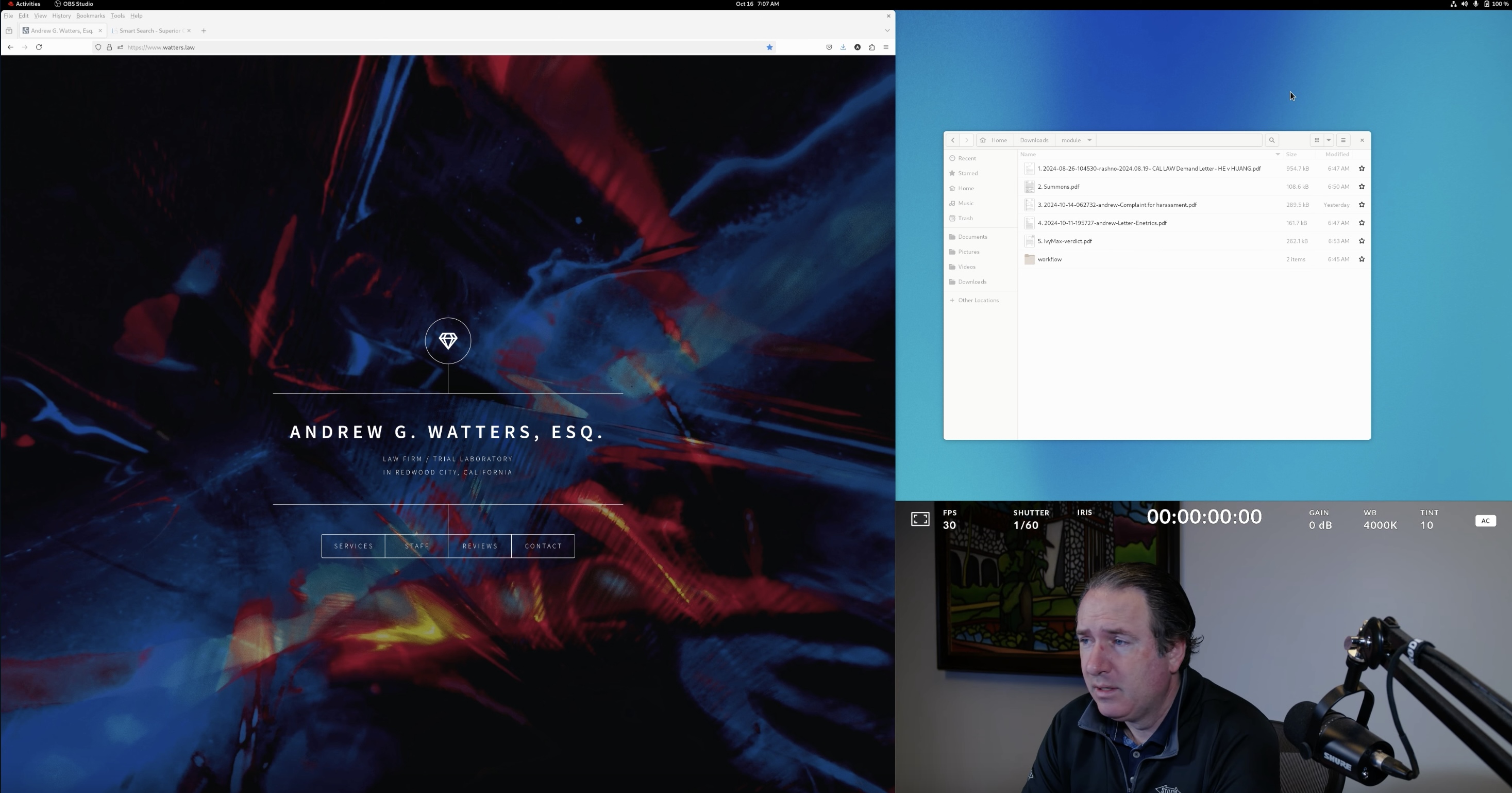
Task: Click the SERVICES button
Action: click(354, 546)
